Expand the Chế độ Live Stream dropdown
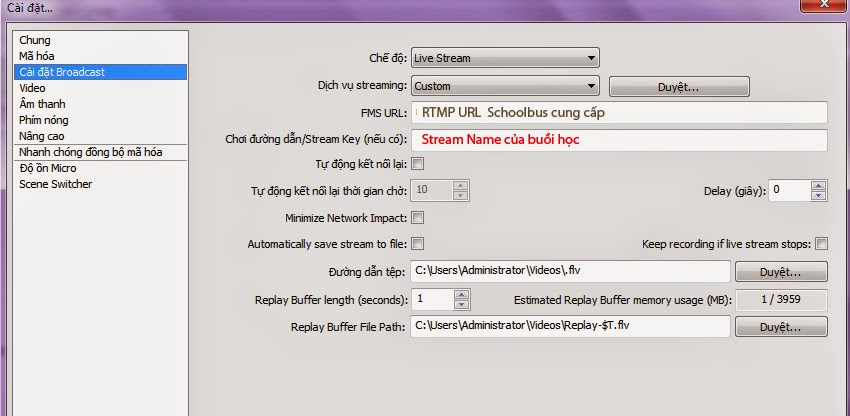The height and width of the screenshot is (416, 850). 505,58
